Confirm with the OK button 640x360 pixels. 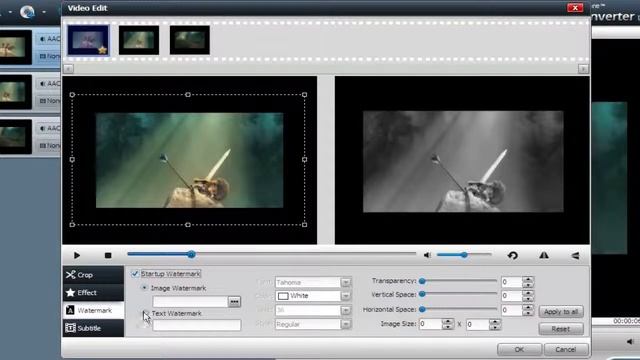519,349
